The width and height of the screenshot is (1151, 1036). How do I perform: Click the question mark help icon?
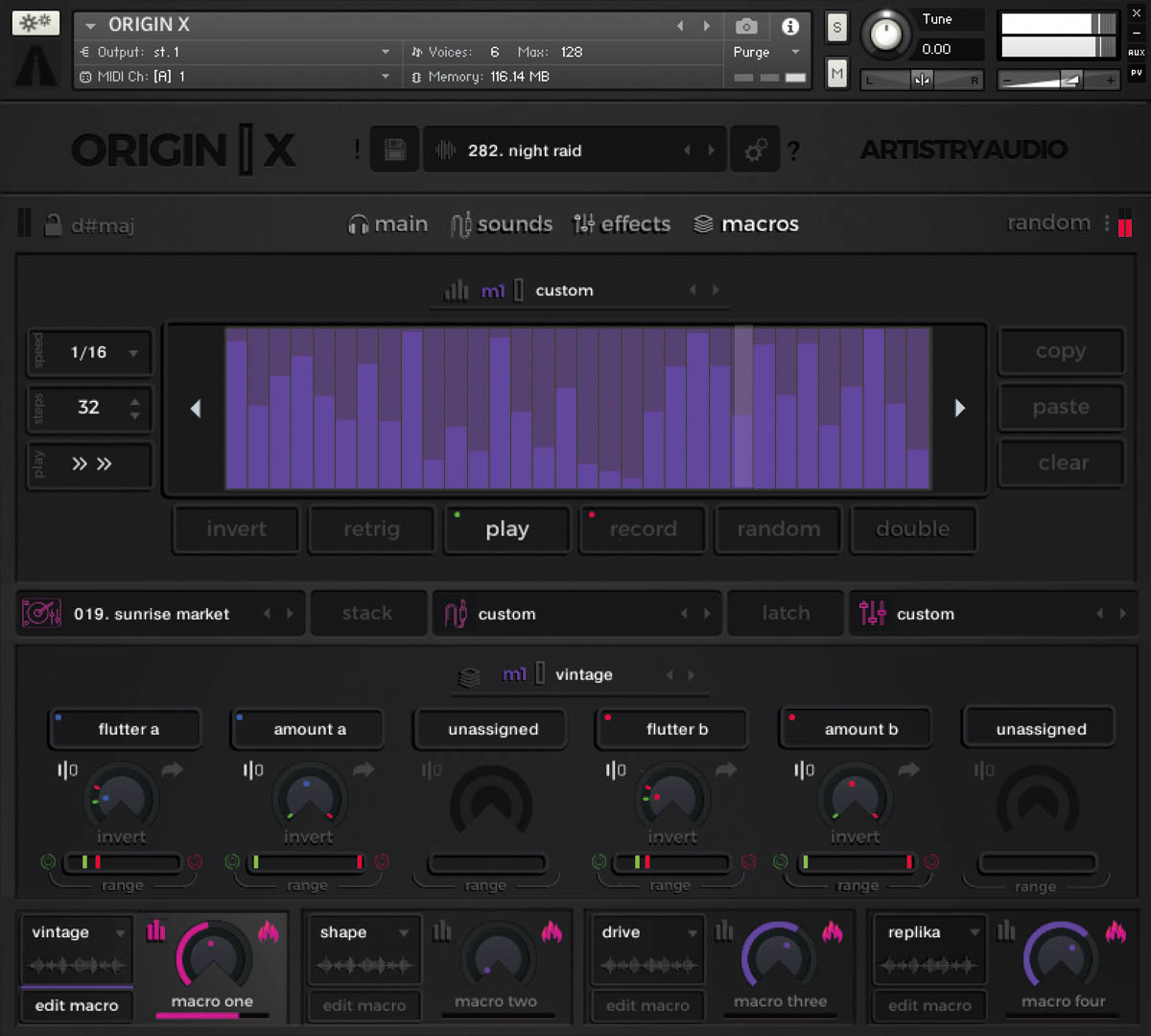793,151
